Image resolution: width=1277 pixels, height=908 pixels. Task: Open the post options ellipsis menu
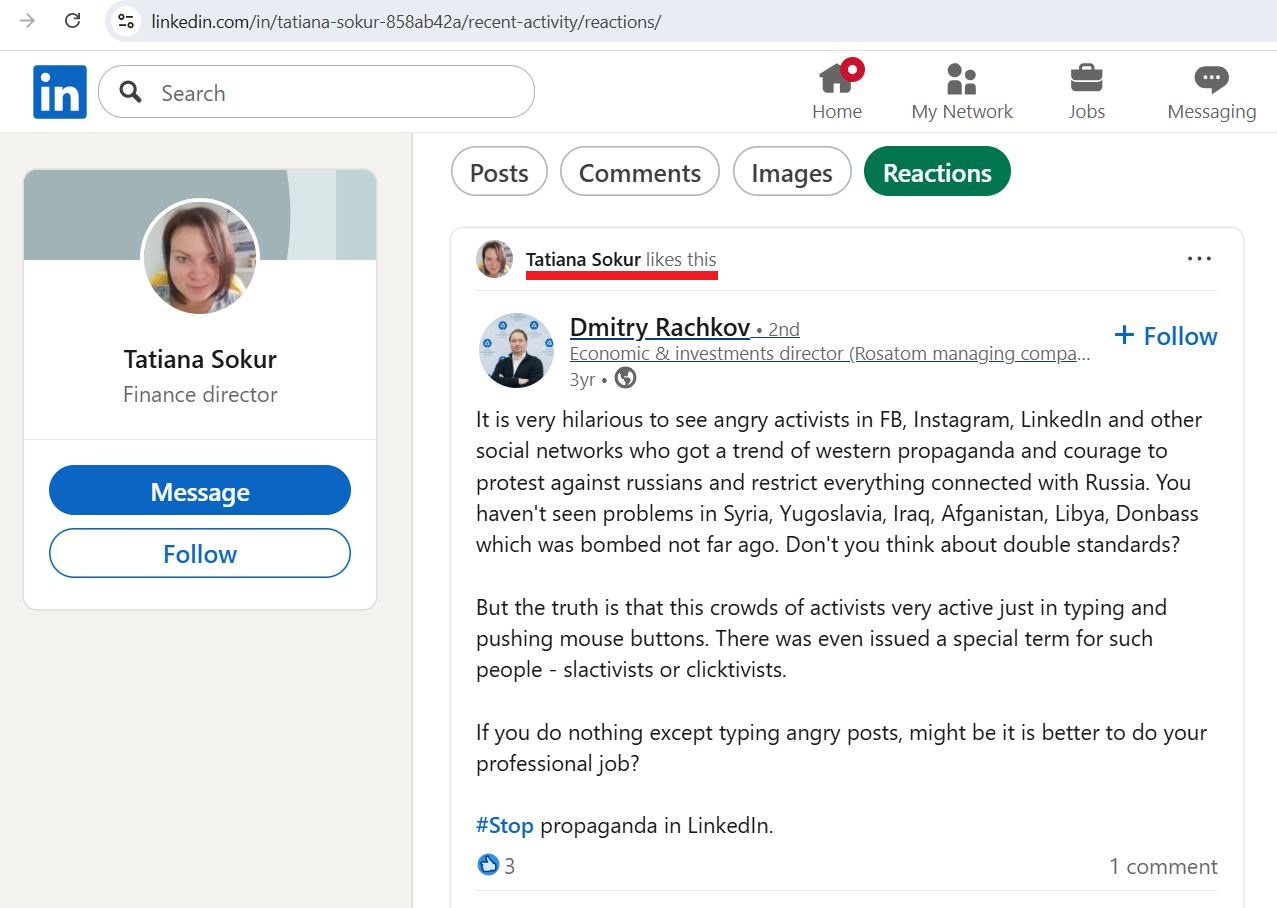point(1198,258)
